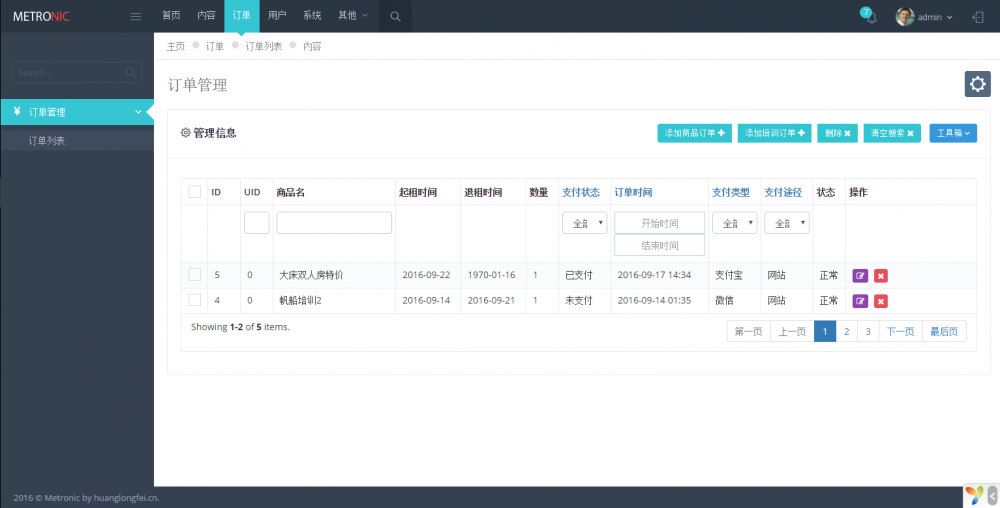Toggle the sidebar hamburger menu icon

click(136, 17)
